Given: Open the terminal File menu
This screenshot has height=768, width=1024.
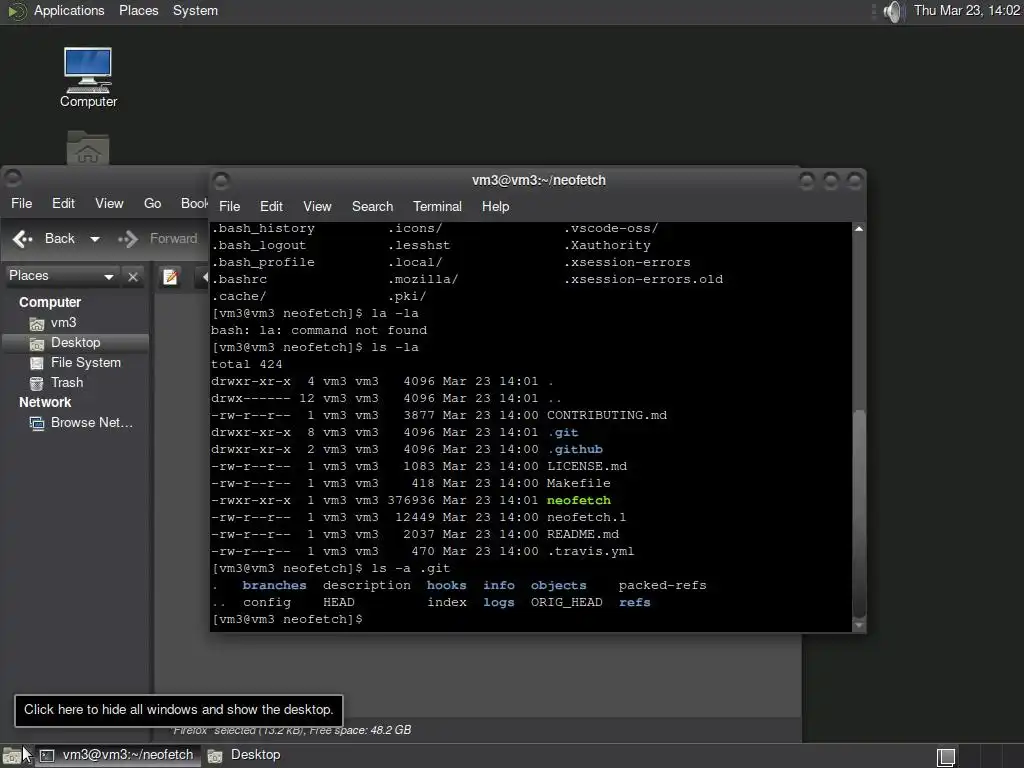Looking at the screenshot, I should [x=229, y=206].
